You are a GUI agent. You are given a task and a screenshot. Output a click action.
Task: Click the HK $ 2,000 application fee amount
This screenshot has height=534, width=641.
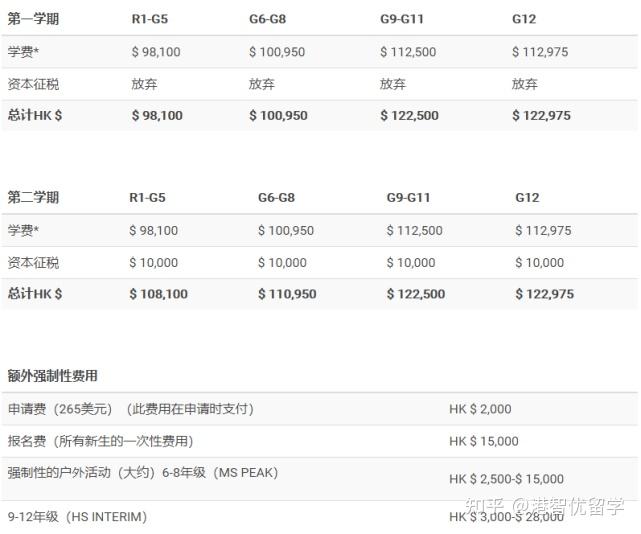point(480,409)
